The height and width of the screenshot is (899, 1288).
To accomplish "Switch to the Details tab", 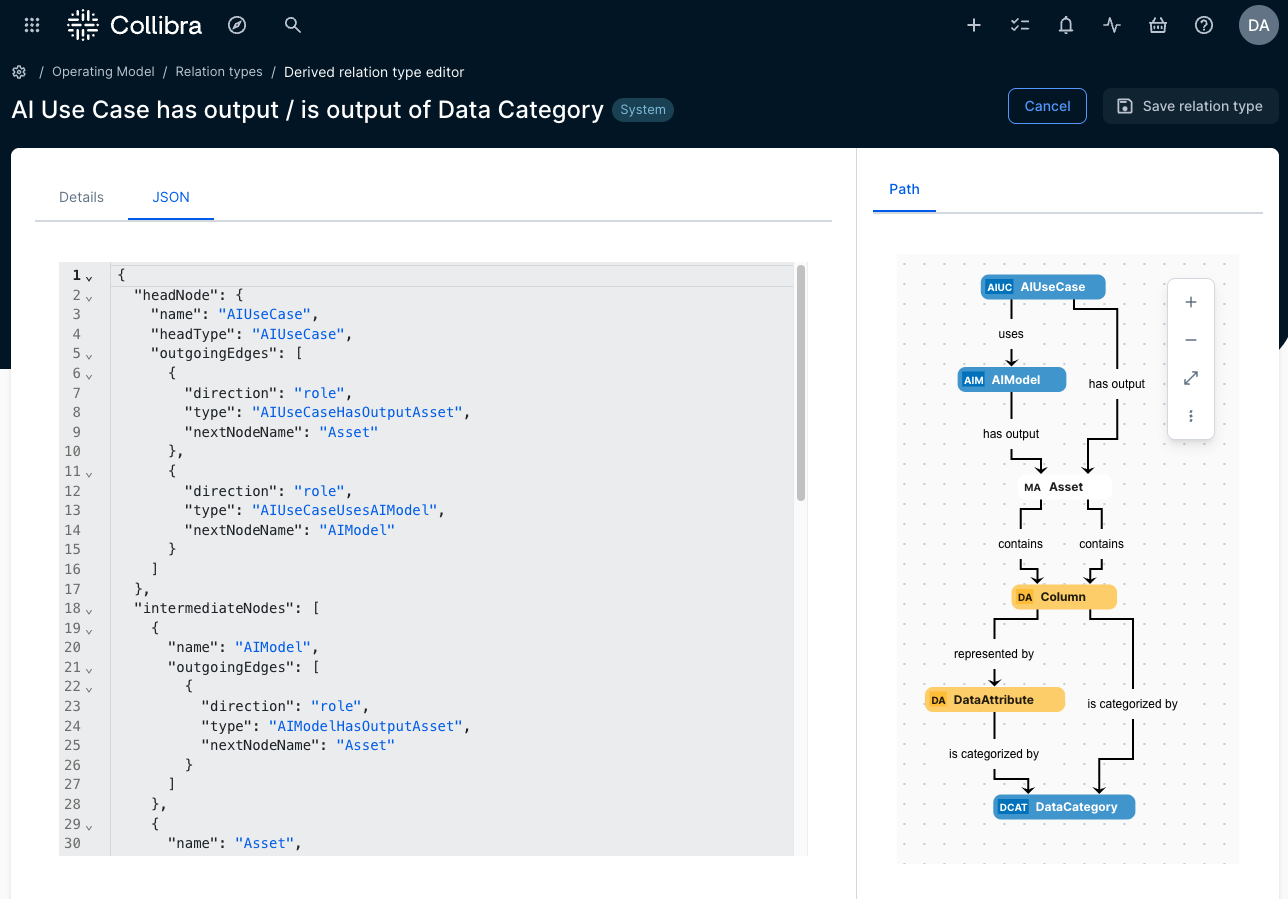I will [81, 197].
